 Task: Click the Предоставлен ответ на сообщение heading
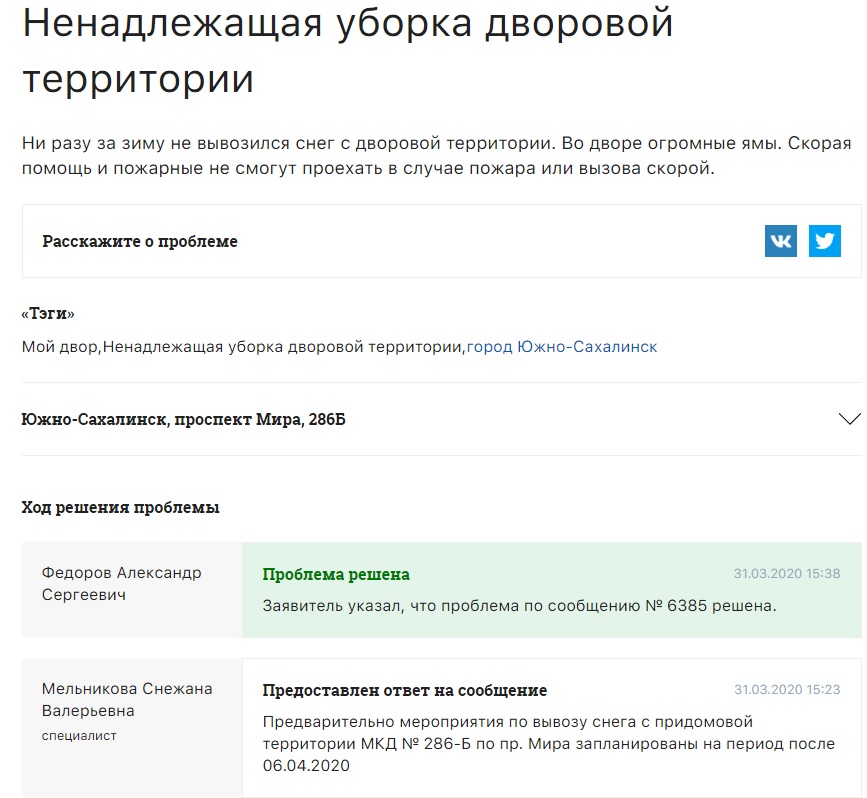(404, 690)
